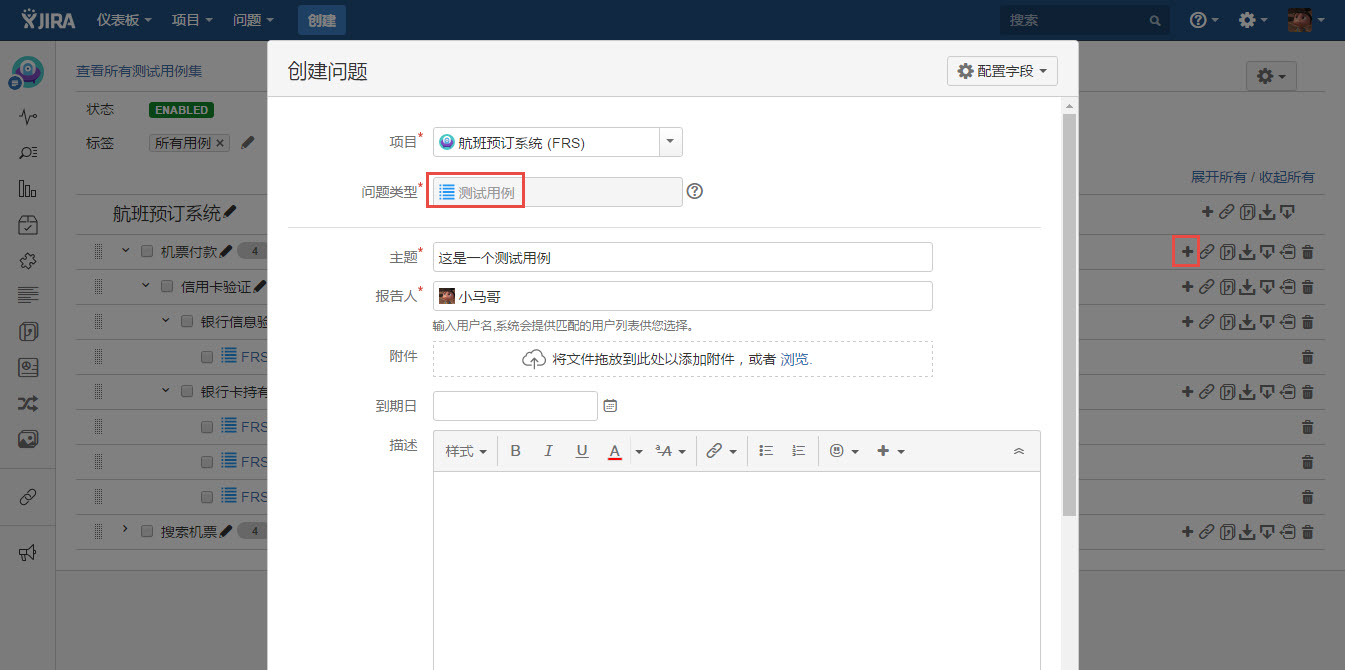
Task: Click the 查看所有测试用例集 link
Action: tap(140, 71)
